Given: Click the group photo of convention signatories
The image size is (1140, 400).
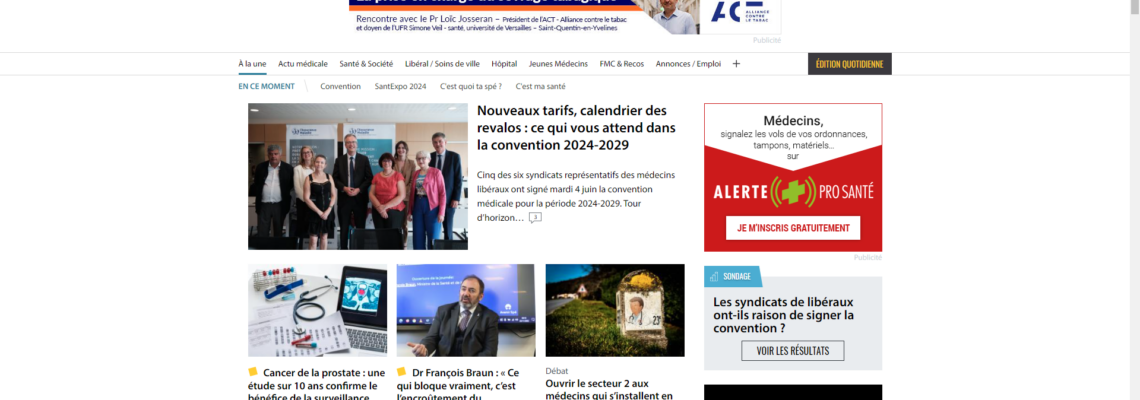Looking at the screenshot, I should pos(358,177).
